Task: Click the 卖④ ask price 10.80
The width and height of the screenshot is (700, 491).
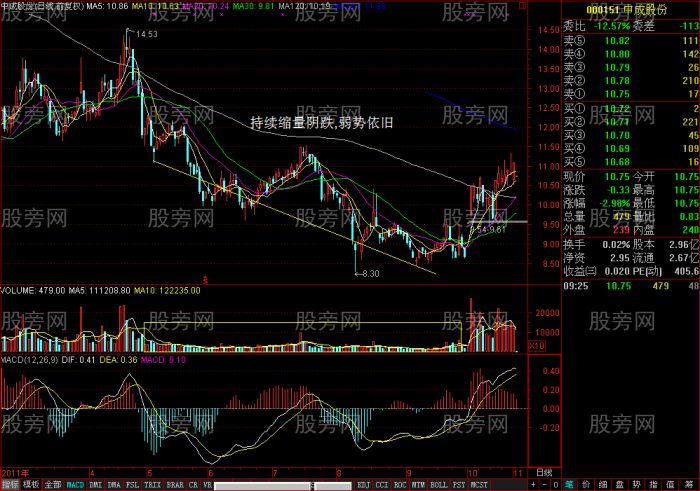Action: (x=617, y=54)
